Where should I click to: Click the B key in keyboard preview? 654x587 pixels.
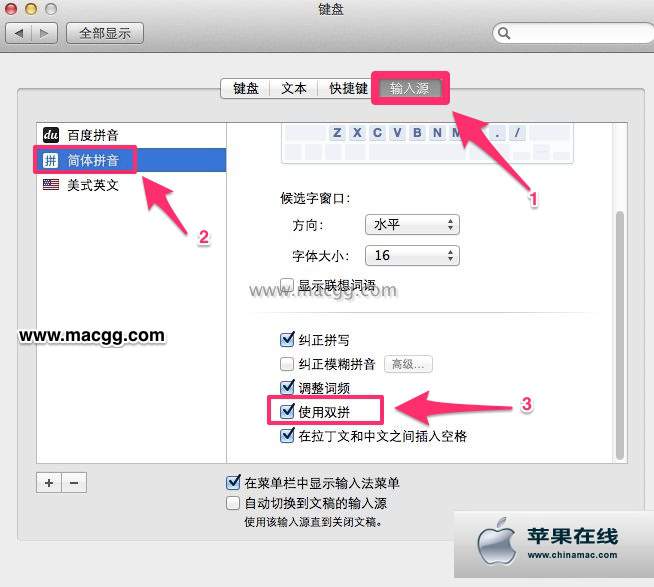point(417,133)
